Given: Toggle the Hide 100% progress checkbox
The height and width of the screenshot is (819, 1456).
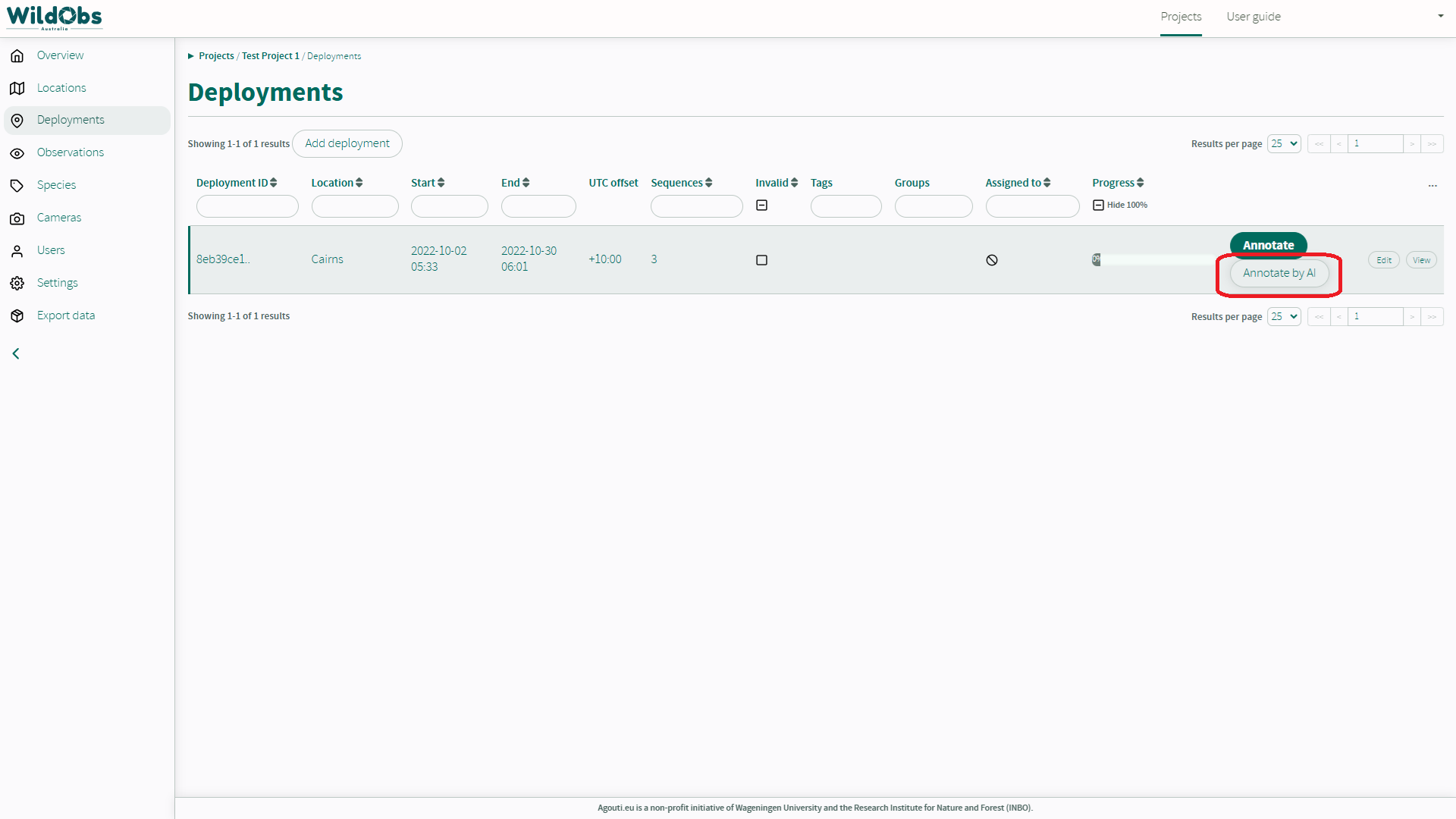Looking at the screenshot, I should [1098, 206].
